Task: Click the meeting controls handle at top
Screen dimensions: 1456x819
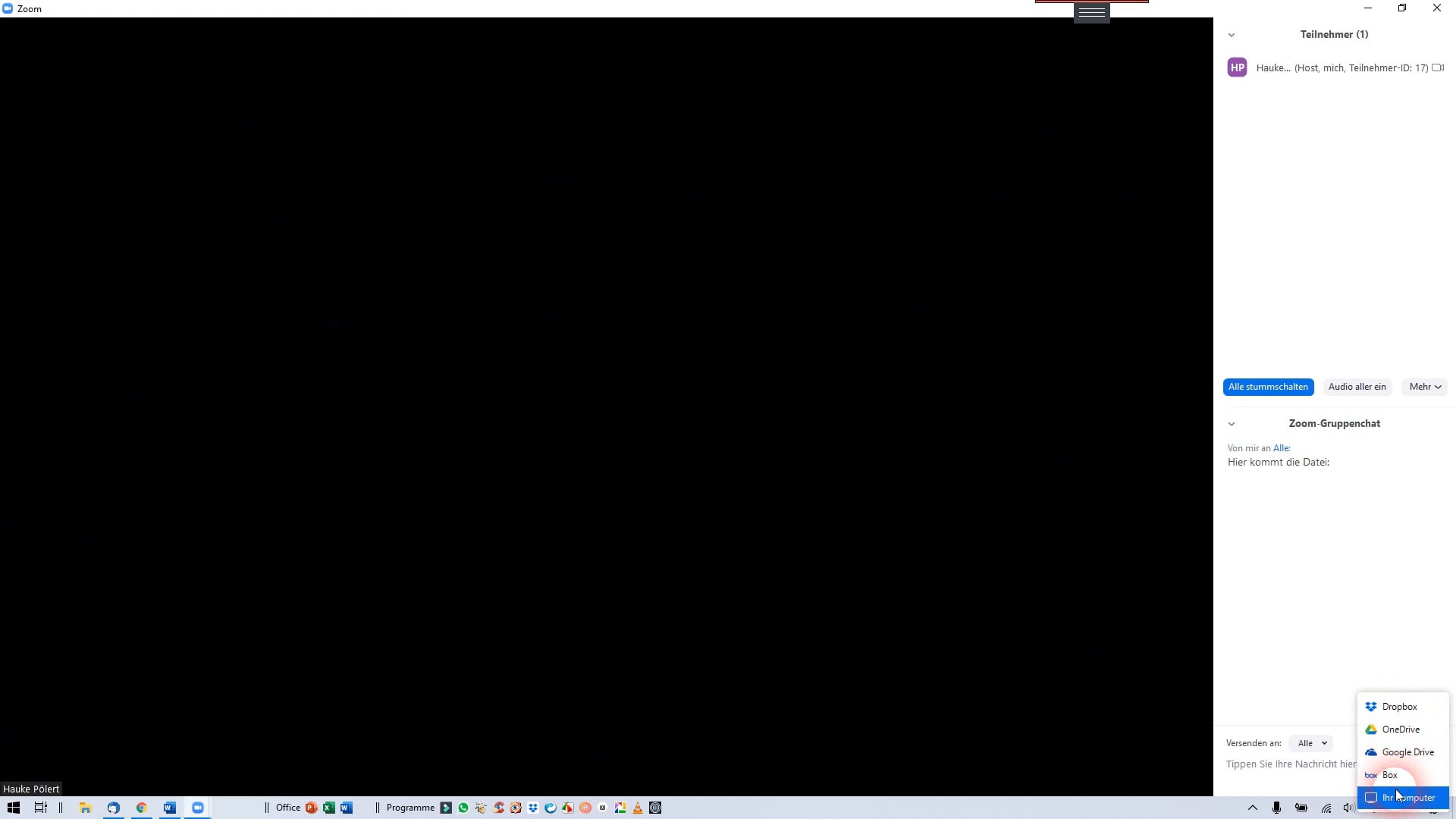Action: tap(1091, 12)
